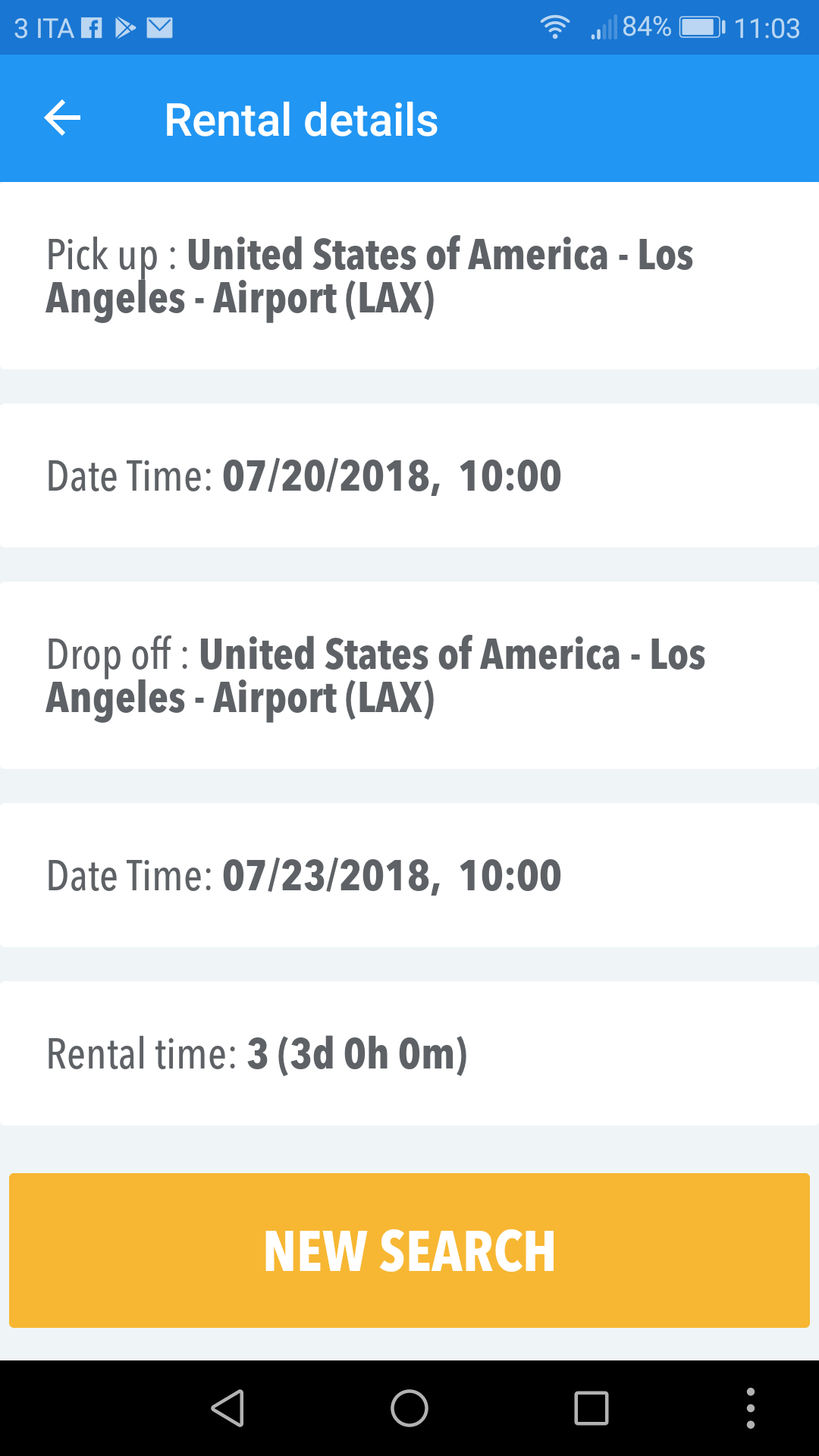819x1456 pixels.
Task: Tap the Facebook notification icon
Action: 92,28
